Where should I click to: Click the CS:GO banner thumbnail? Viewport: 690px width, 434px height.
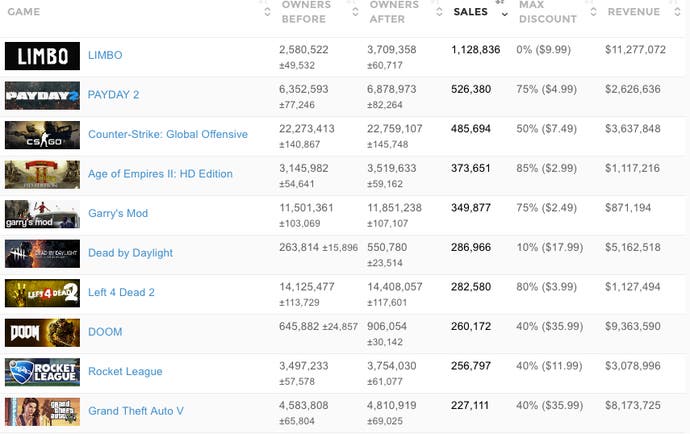coord(42,135)
